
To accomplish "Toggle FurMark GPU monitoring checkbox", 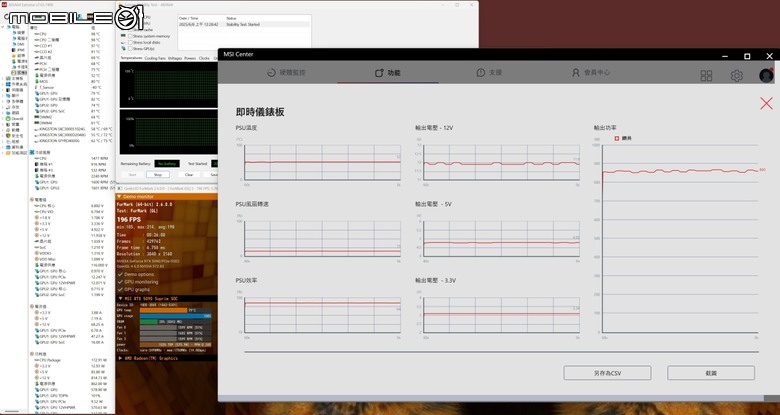I will point(120,282).
